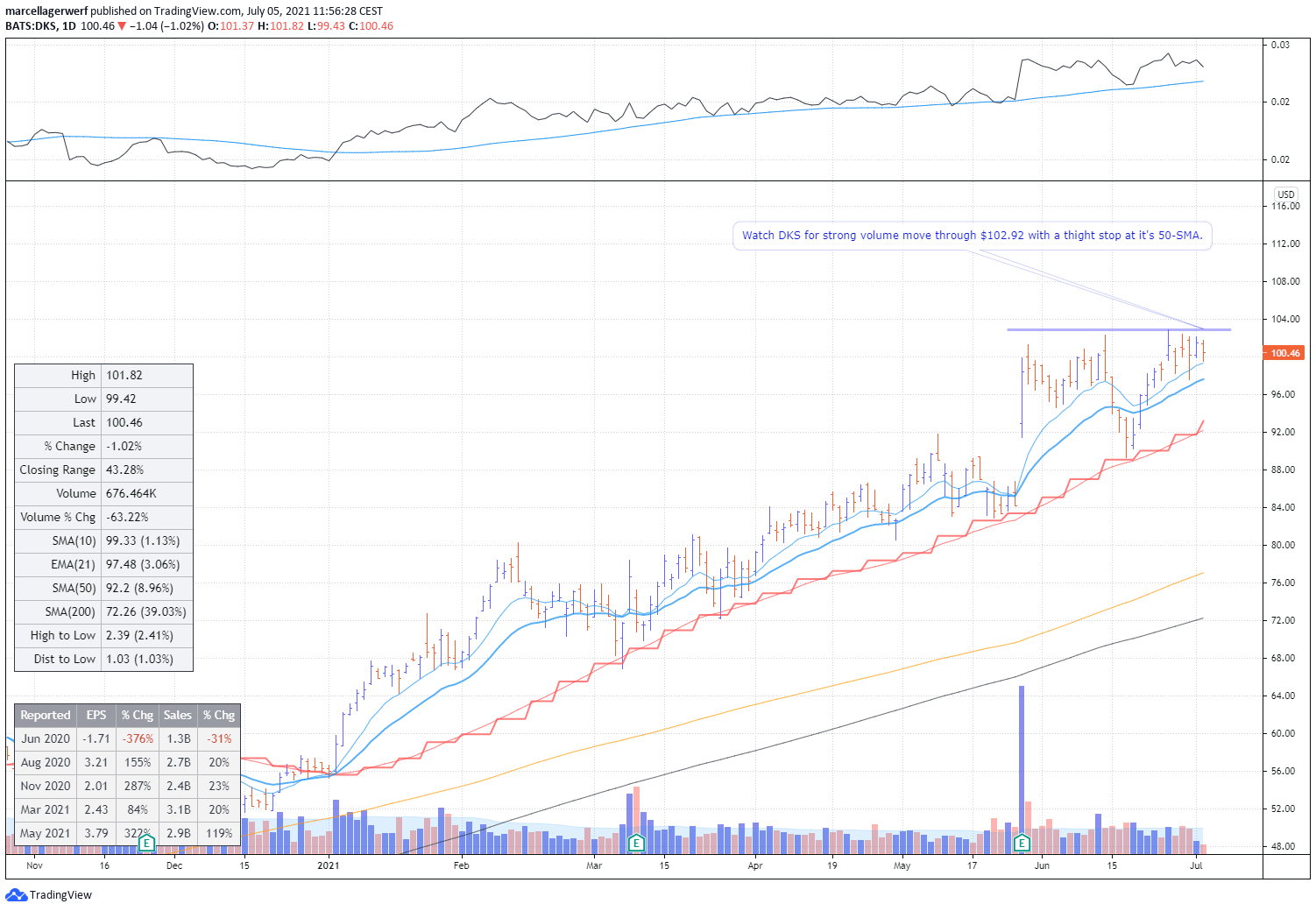Select the SMA(10) value 99.33 (1.13%)
This screenshot has width=1316, height=911.
(x=143, y=540)
